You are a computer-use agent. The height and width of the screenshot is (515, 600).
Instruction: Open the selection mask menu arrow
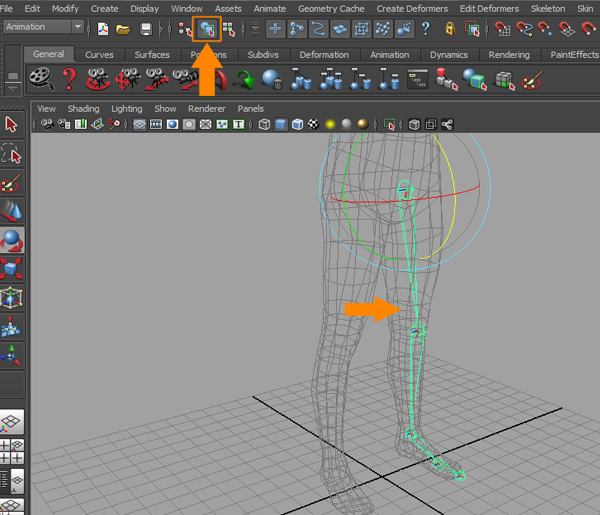point(255,29)
